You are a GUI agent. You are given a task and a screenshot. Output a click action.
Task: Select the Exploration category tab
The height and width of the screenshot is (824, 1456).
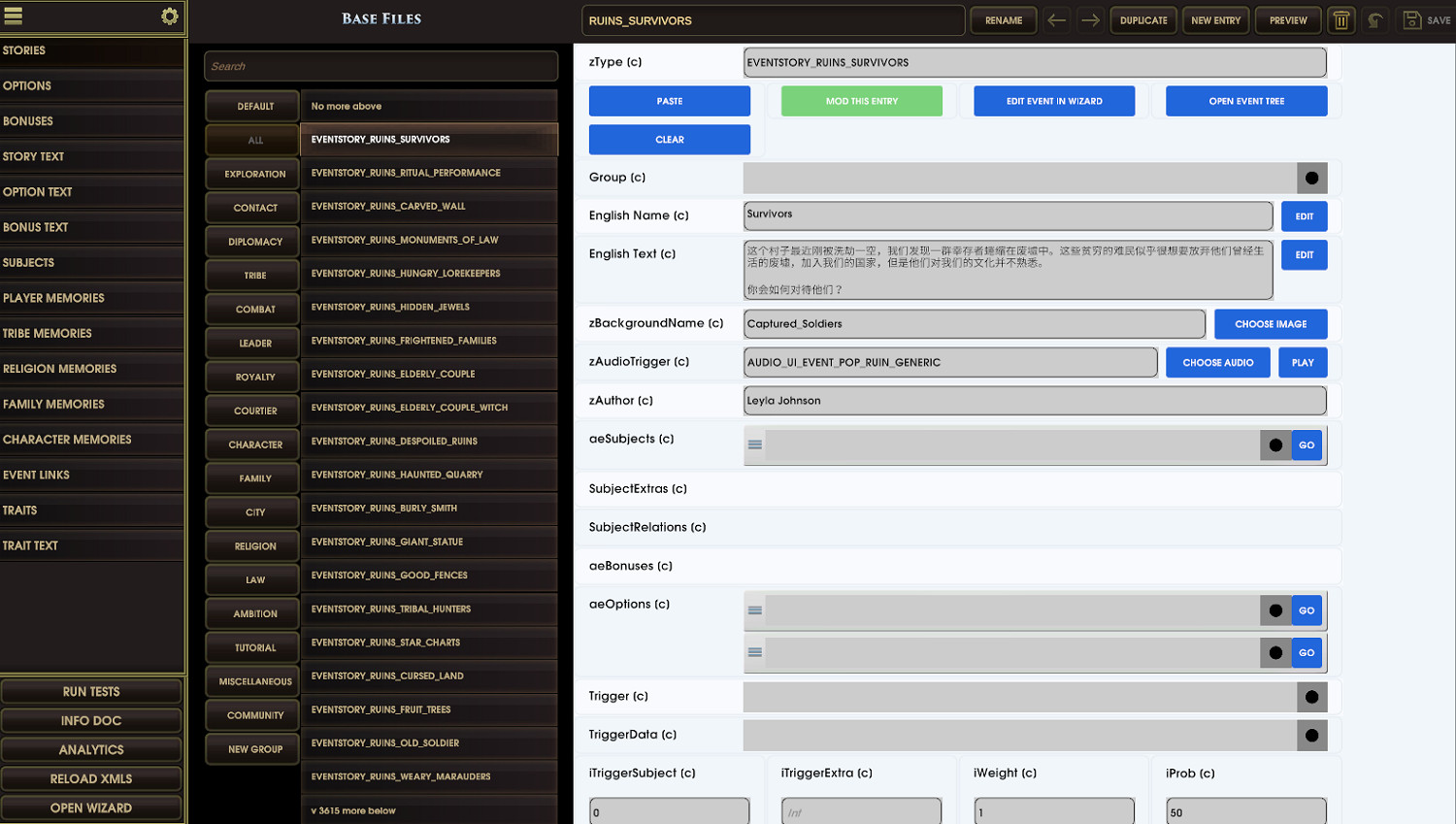[255, 175]
